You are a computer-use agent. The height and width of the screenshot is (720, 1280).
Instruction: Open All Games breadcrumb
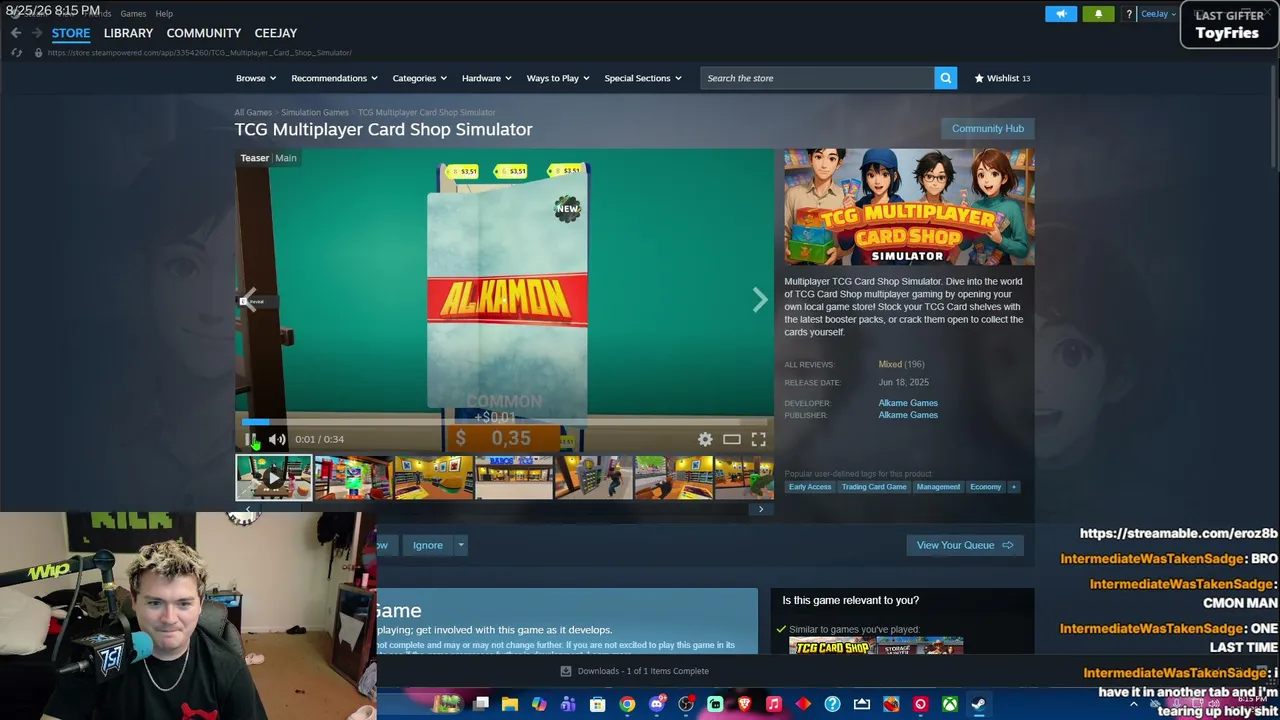coord(253,112)
